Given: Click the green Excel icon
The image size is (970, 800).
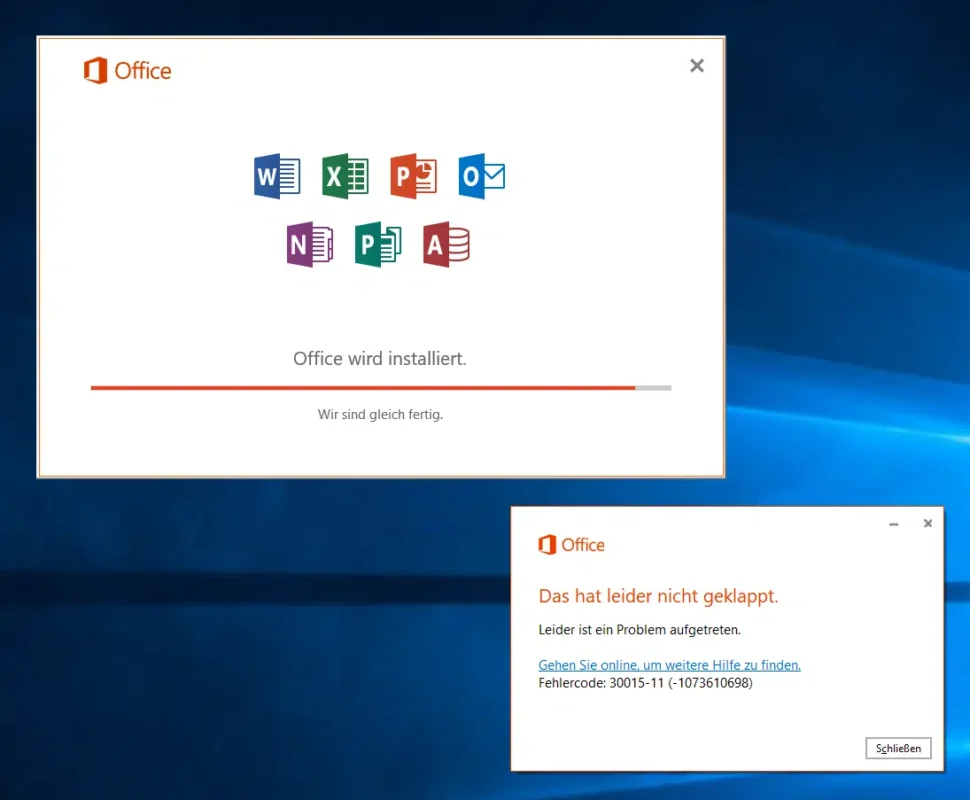Looking at the screenshot, I should [x=345, y=177].
